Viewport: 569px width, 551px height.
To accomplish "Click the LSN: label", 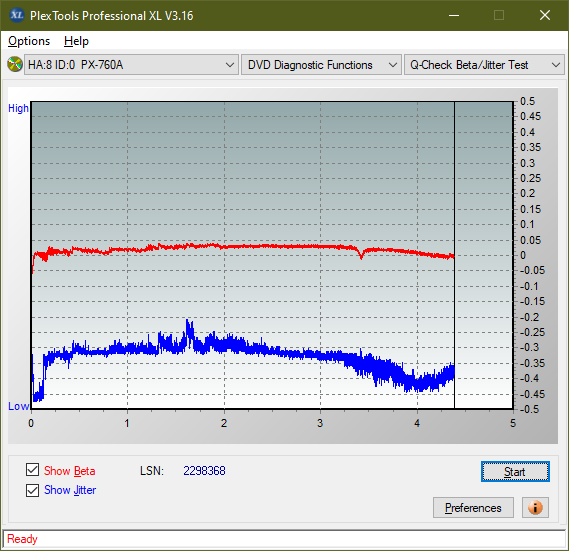I will click(x=152, y=471).
